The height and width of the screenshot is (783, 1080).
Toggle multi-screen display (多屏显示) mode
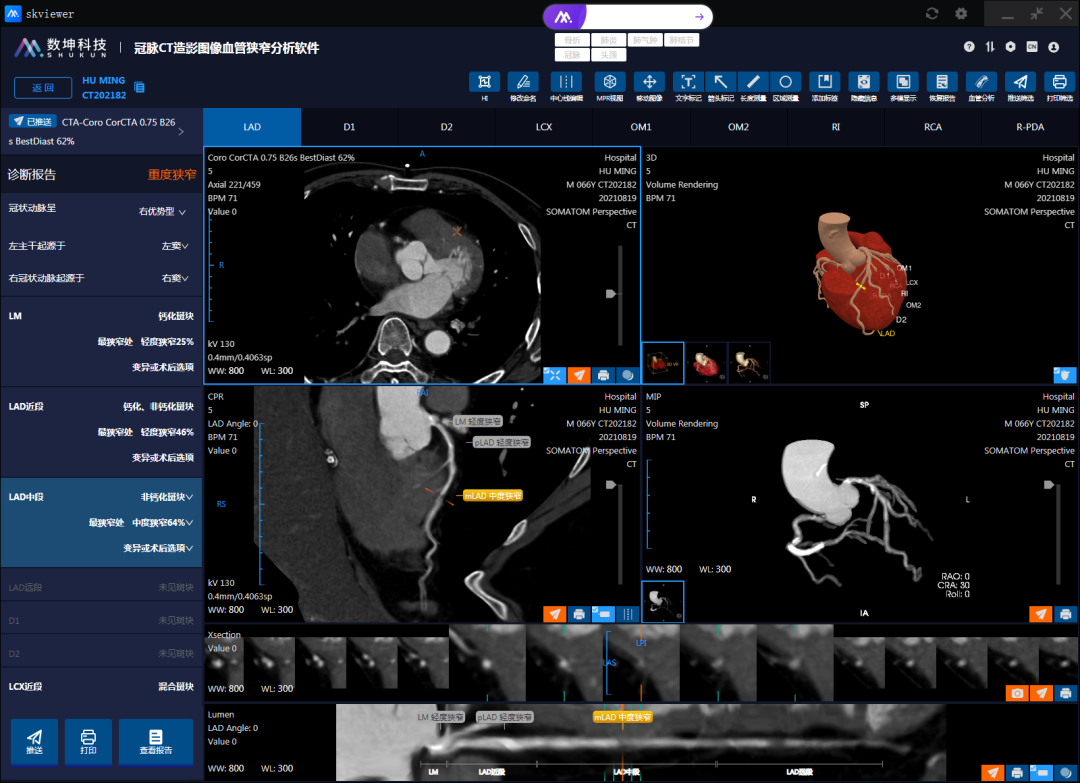click(x=902, y=83)
